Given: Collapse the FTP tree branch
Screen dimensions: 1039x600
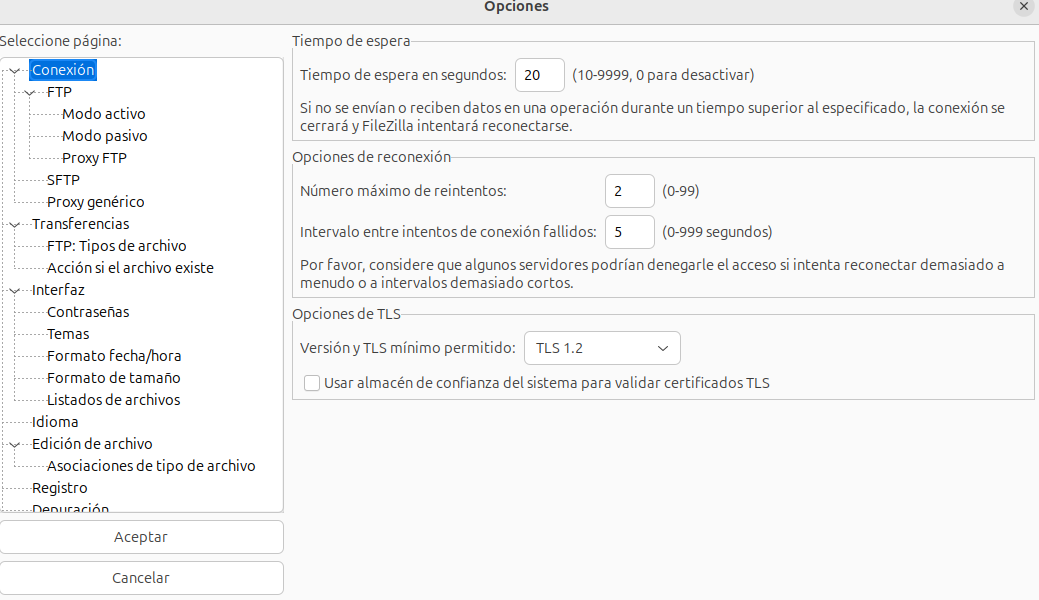Looking at the screenshot, I should [30, 92].
